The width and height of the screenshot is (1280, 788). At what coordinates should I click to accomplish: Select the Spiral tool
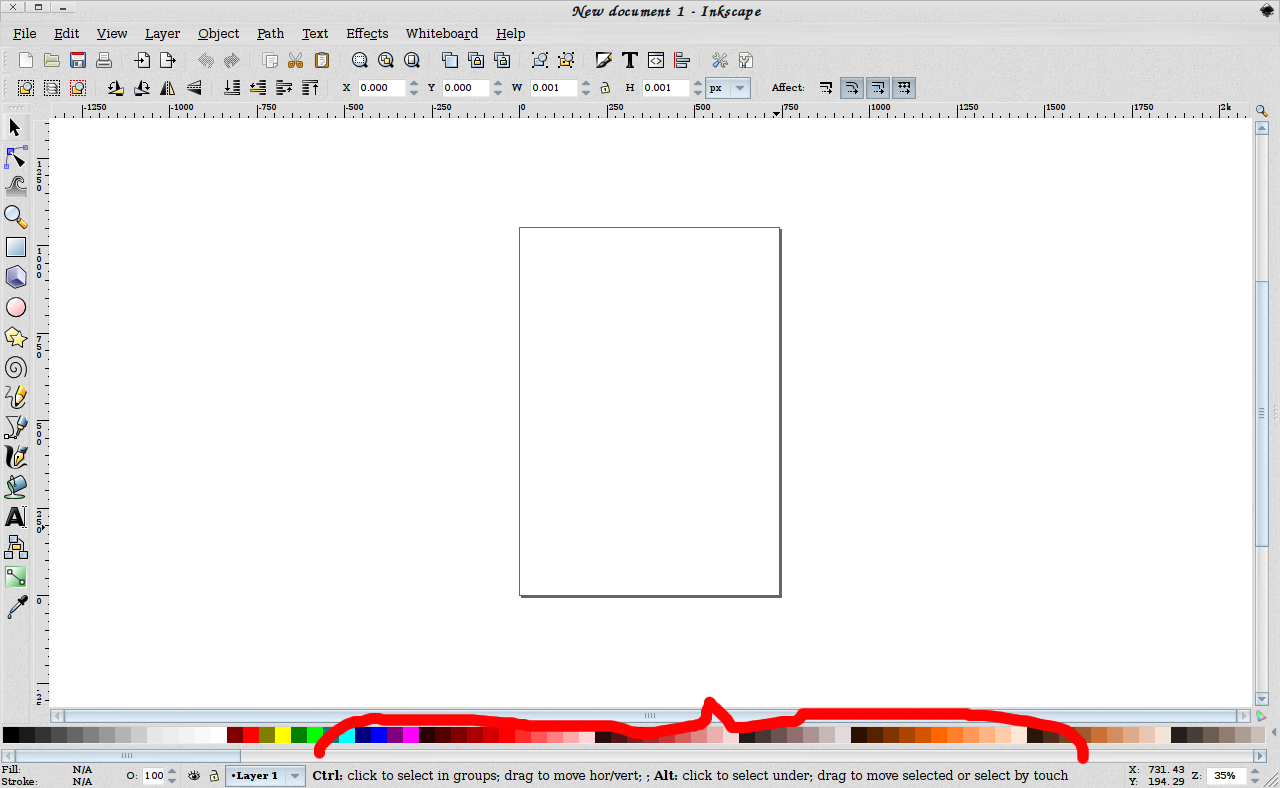point(16,367)
